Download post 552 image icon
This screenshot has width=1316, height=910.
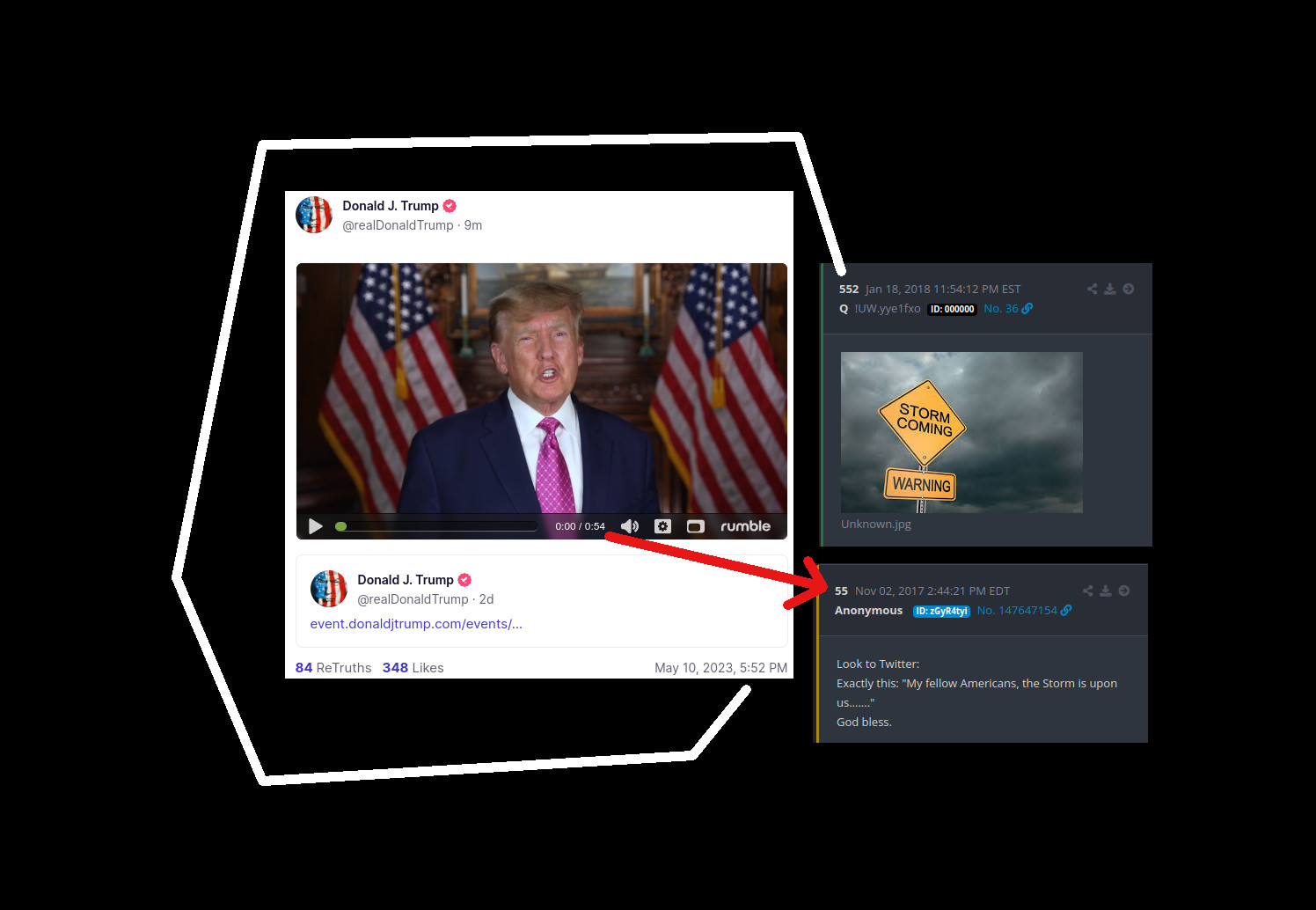[1110, 289]
